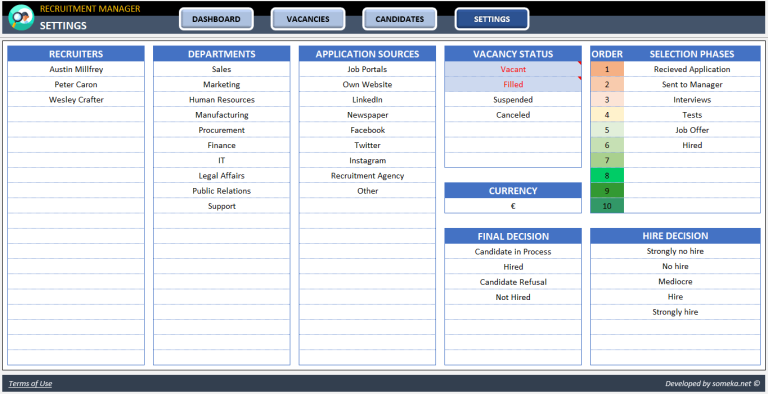Screen dimensions: 768x394
Task: Click the Recruitment Manager logo icon
Action: point(21,17)
